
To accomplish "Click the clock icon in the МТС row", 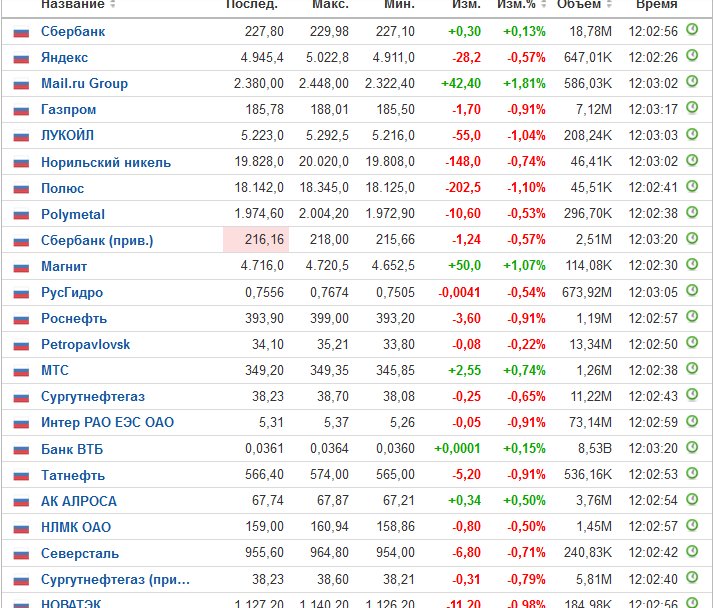I will coord(692,368).
